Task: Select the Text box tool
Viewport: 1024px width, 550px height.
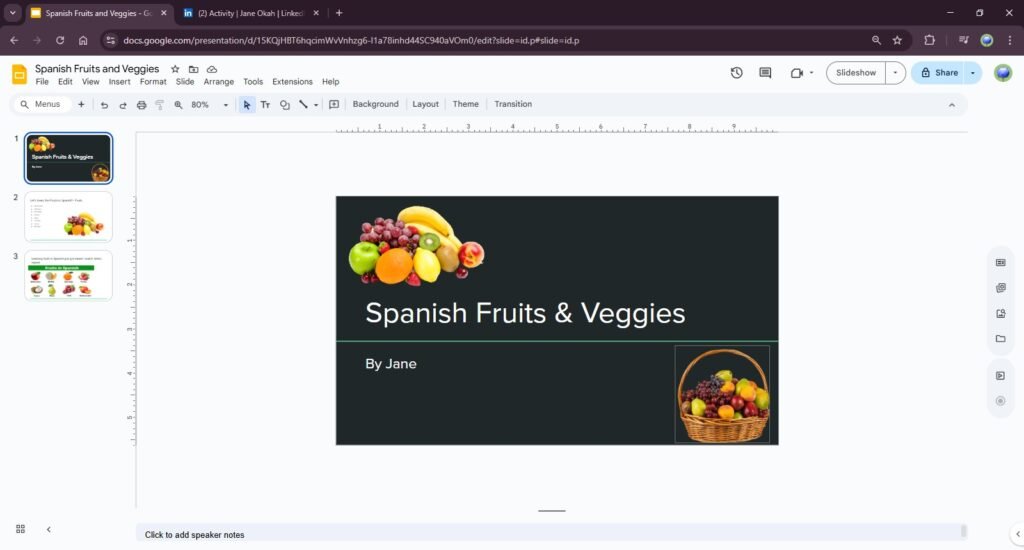Action: (265, 105)
